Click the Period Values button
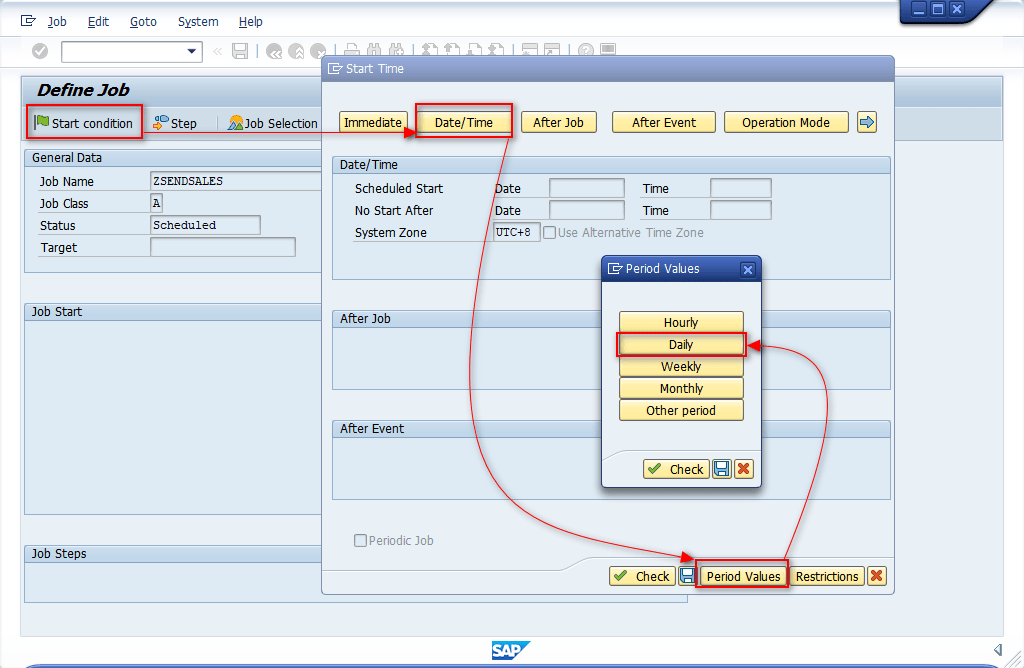 tap(742, 576)
